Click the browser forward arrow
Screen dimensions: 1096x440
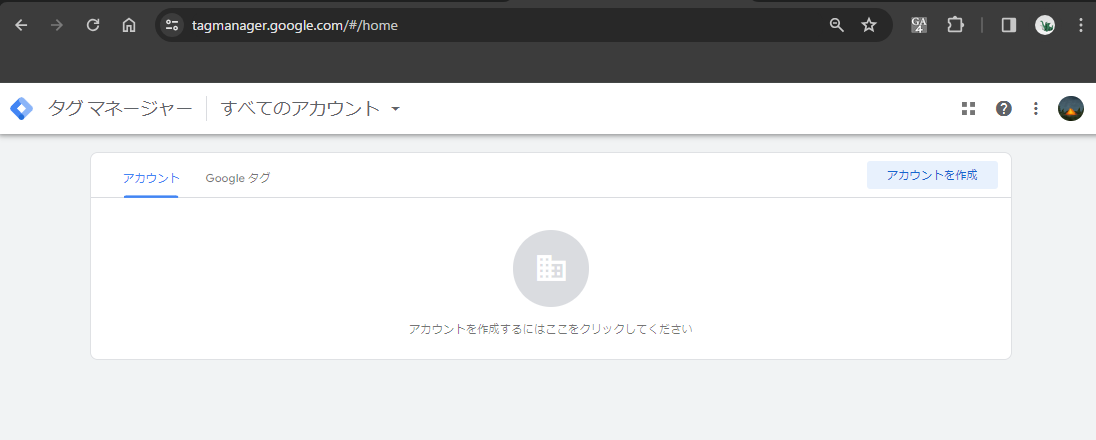coord(57,25)
